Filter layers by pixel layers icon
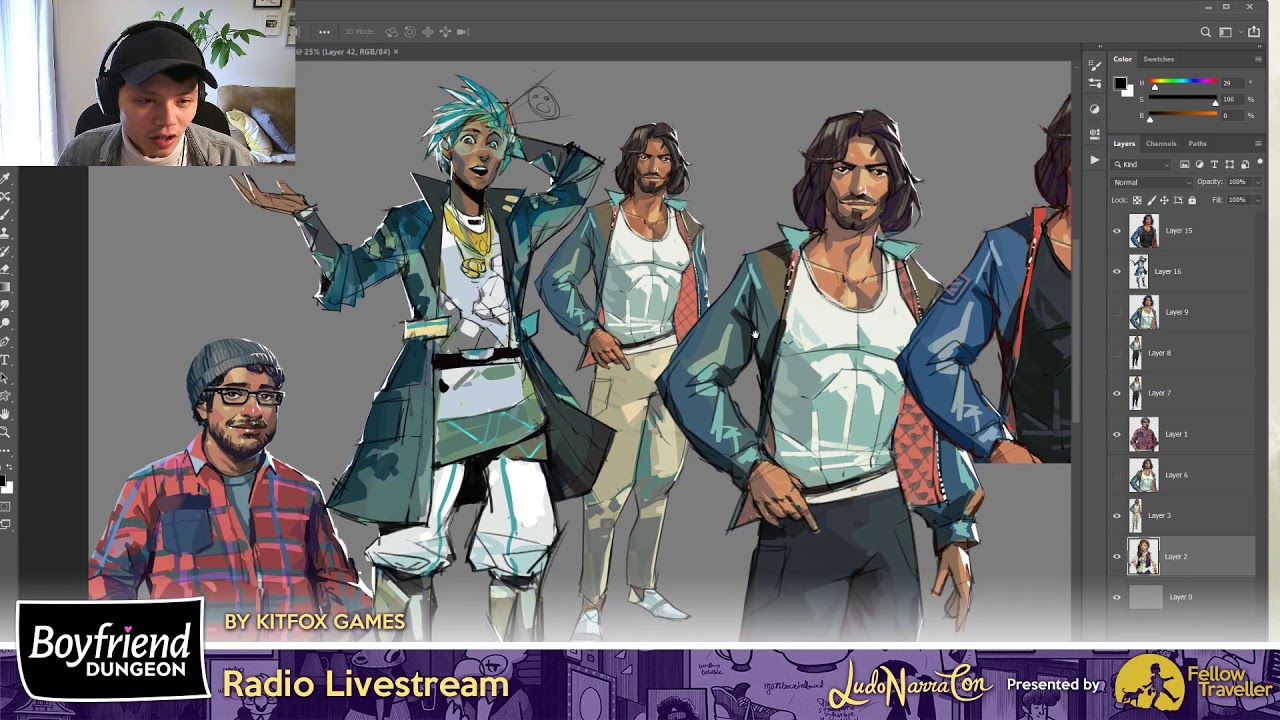This screenshot has width=1280, height=720. click(x=1184, y=164)
